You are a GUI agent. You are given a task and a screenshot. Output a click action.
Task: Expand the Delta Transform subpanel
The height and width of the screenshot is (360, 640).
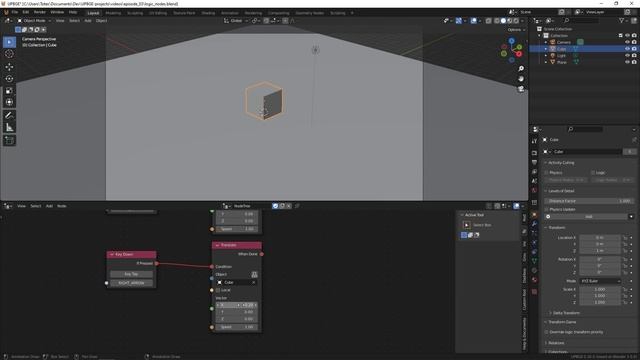551,313
